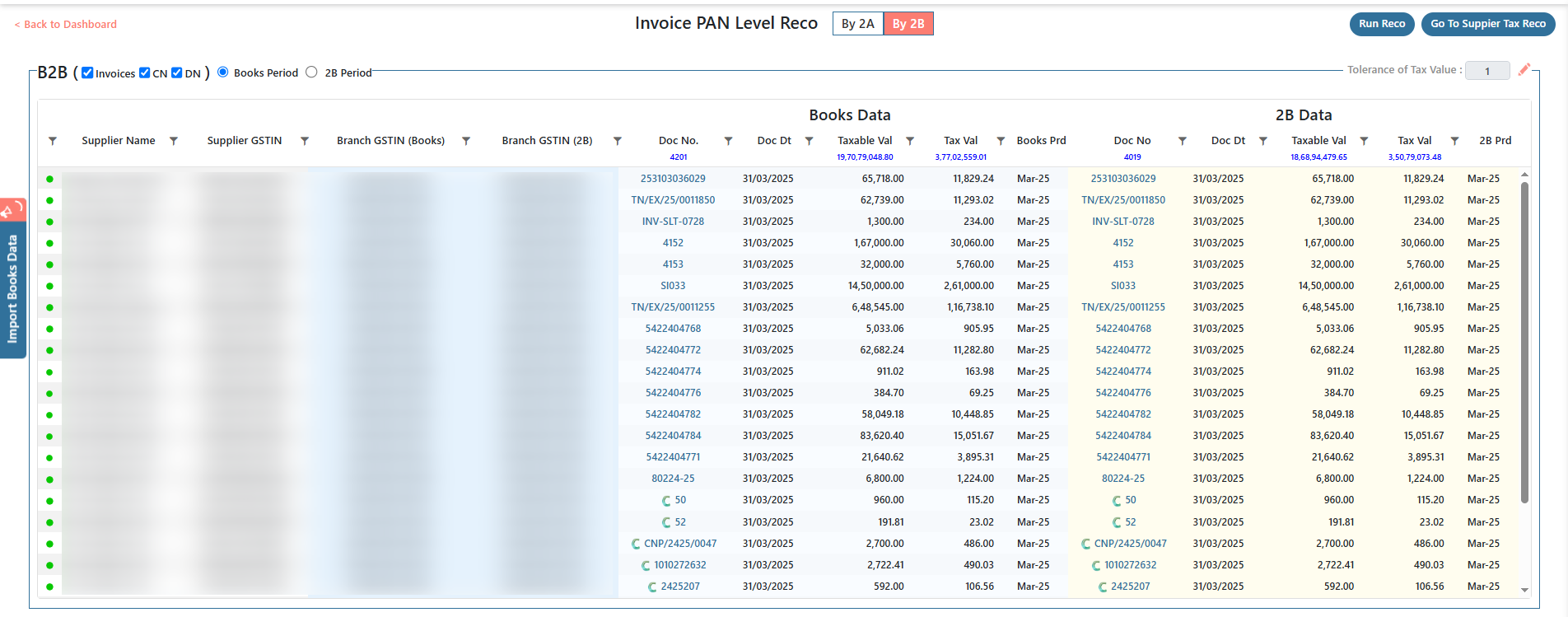Open filter between Branch GSTIN (Books) and Branch GSTIN (2B)
Screen dimensions: 1568x617
pos(466,141)
